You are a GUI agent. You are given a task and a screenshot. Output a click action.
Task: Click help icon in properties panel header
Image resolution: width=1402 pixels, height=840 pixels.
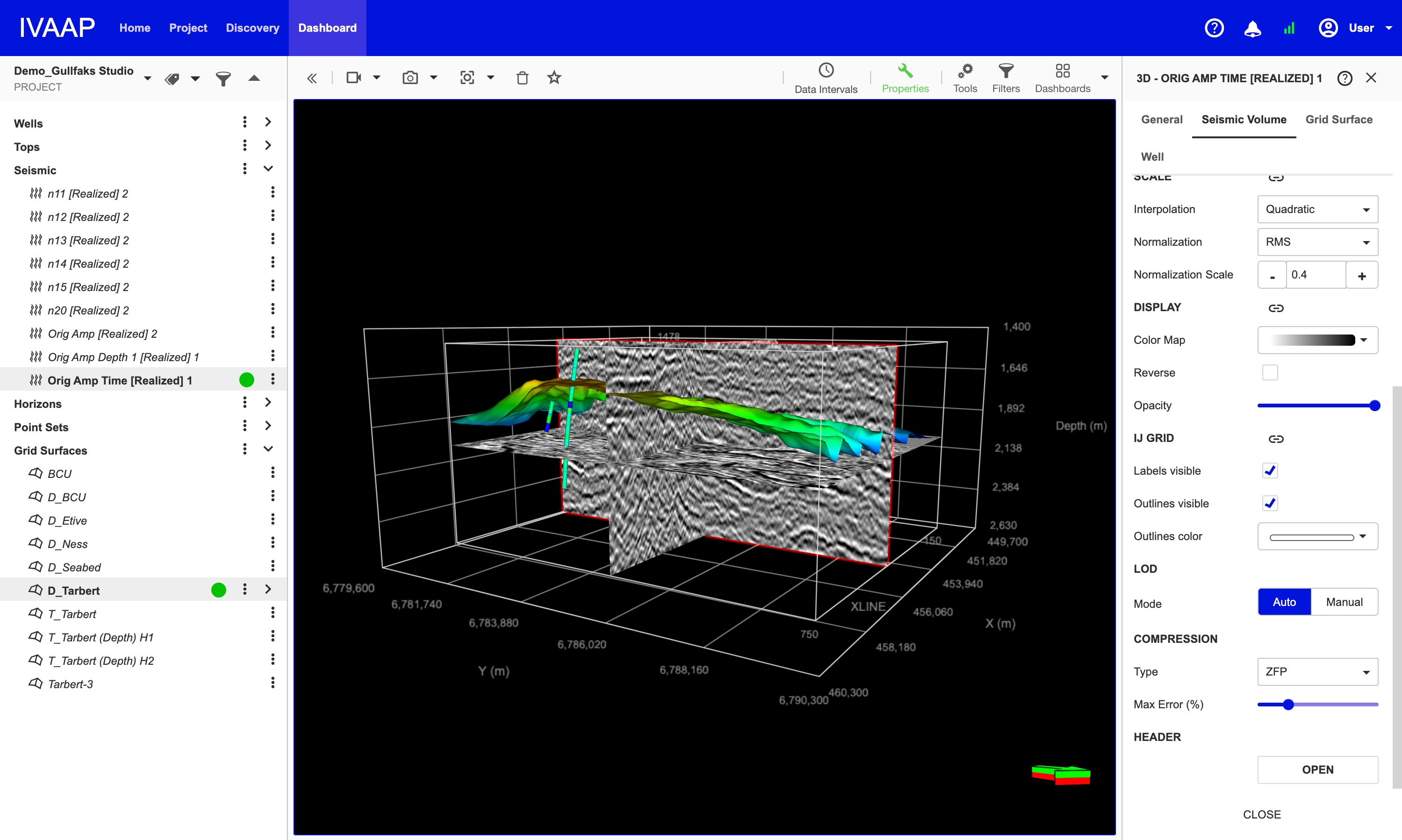click(1344, 78)
